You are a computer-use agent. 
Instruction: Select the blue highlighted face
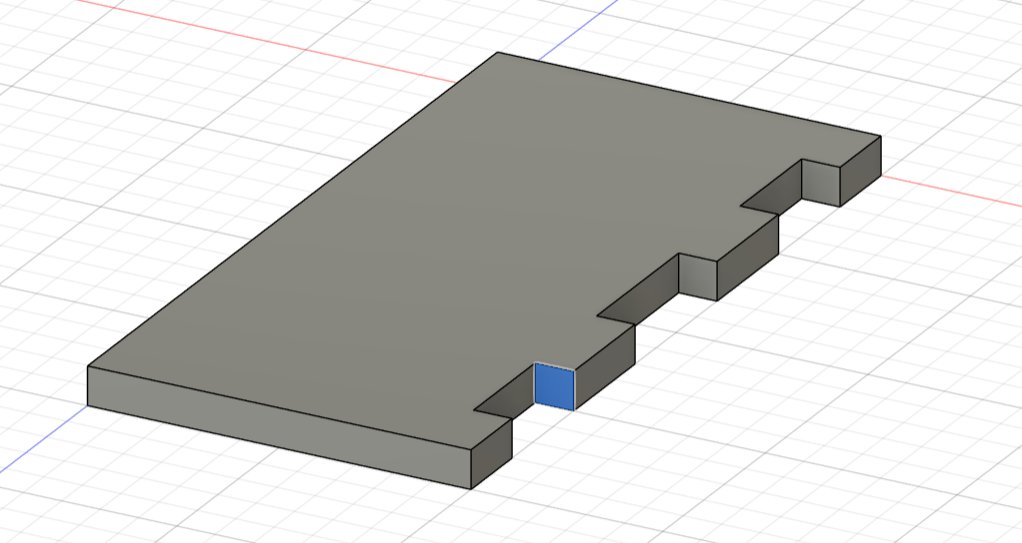coord(555,387)
